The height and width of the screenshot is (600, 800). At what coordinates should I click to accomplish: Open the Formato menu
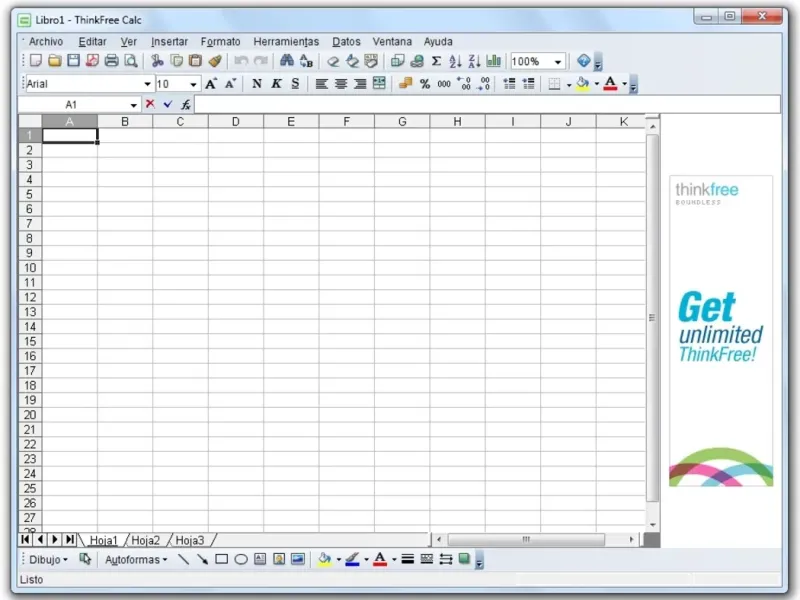pyautogui.click(x=220, y=41)
